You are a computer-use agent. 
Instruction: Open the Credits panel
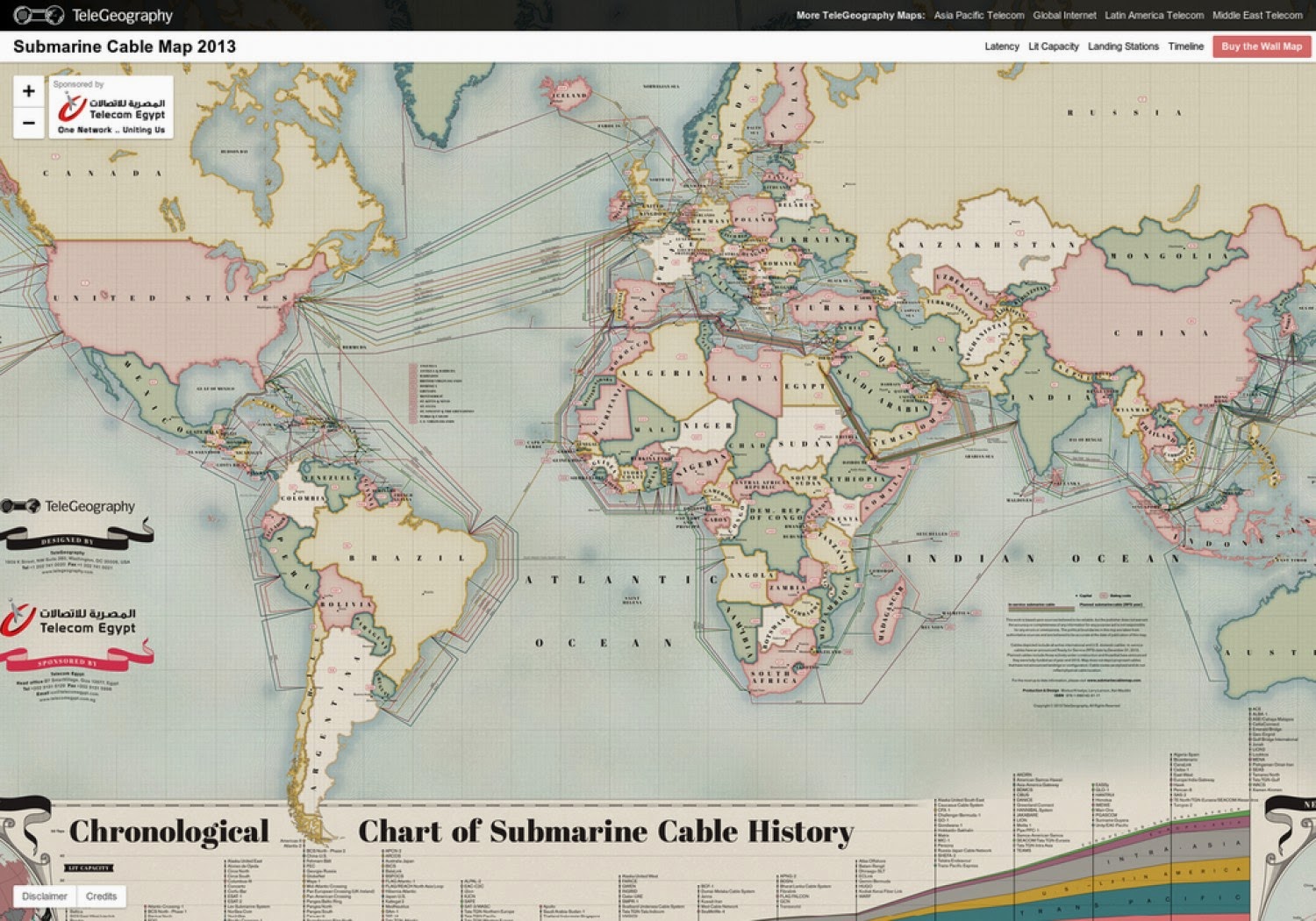click(x=103, y=896)
